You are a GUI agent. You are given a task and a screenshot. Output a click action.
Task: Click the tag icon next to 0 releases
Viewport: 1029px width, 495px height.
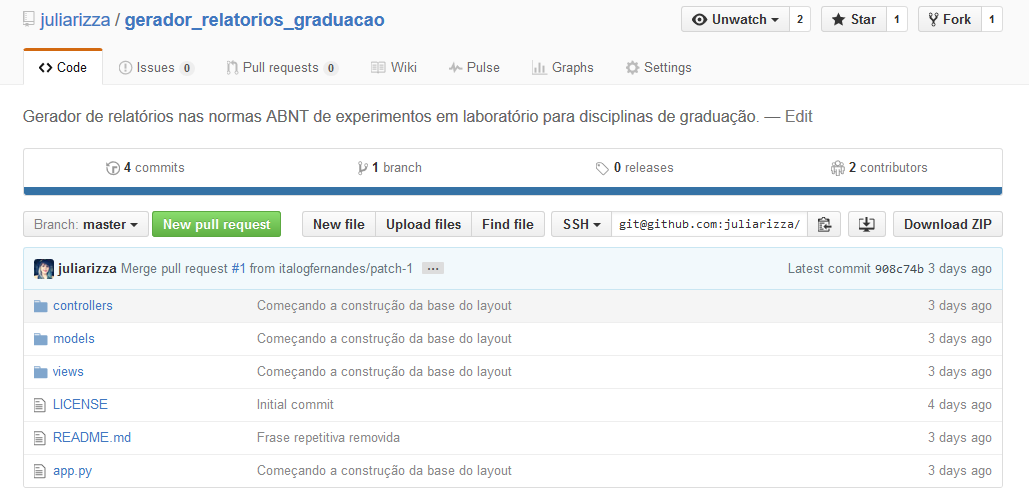602,169
